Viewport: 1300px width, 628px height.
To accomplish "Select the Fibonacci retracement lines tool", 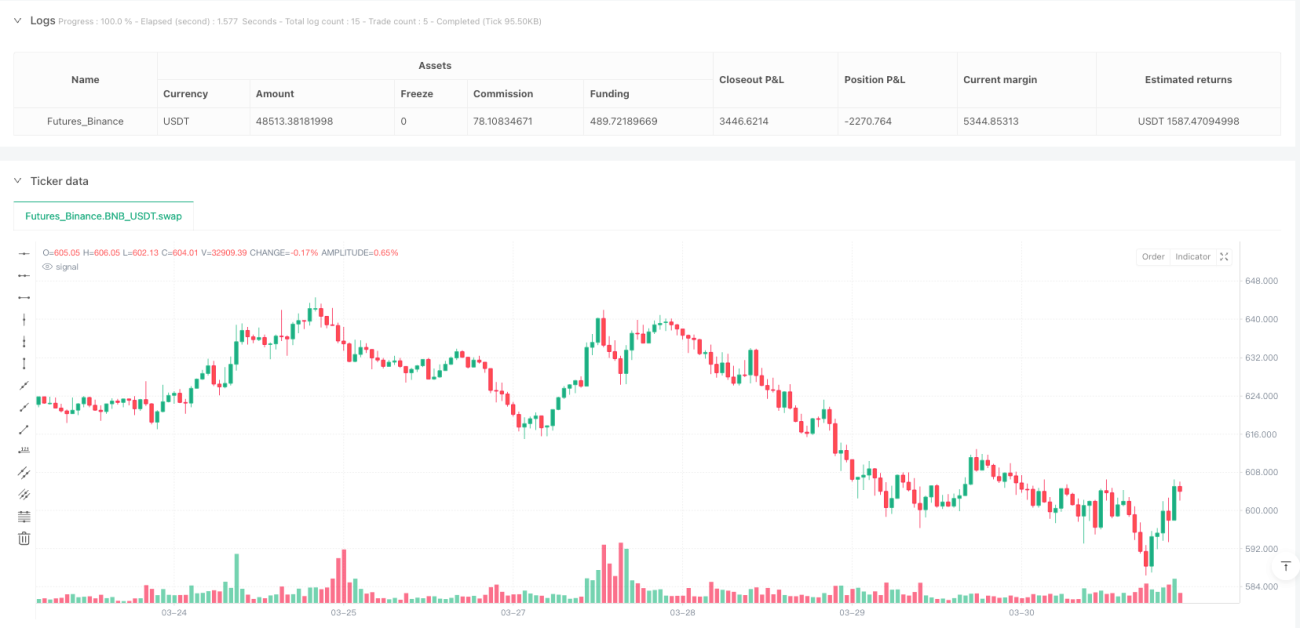I will tap(25, 516).
